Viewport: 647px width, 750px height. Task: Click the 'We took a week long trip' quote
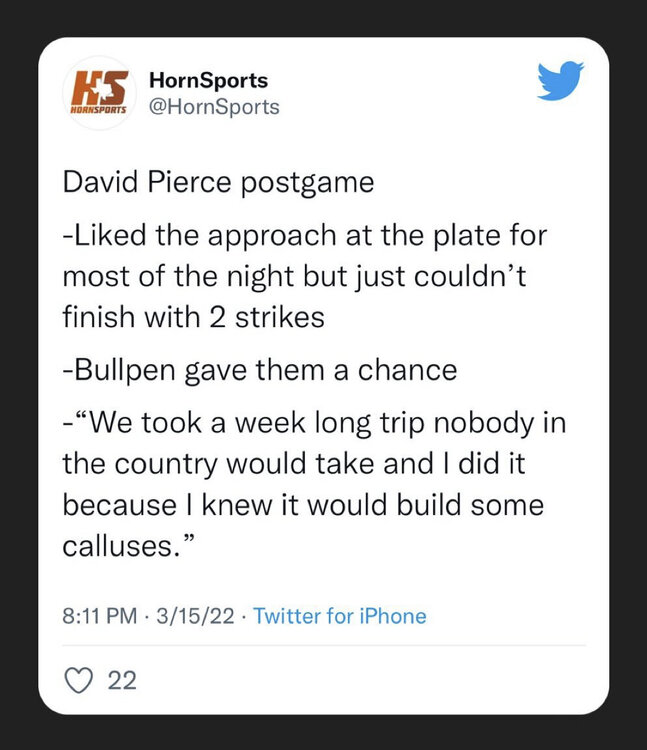314,423
